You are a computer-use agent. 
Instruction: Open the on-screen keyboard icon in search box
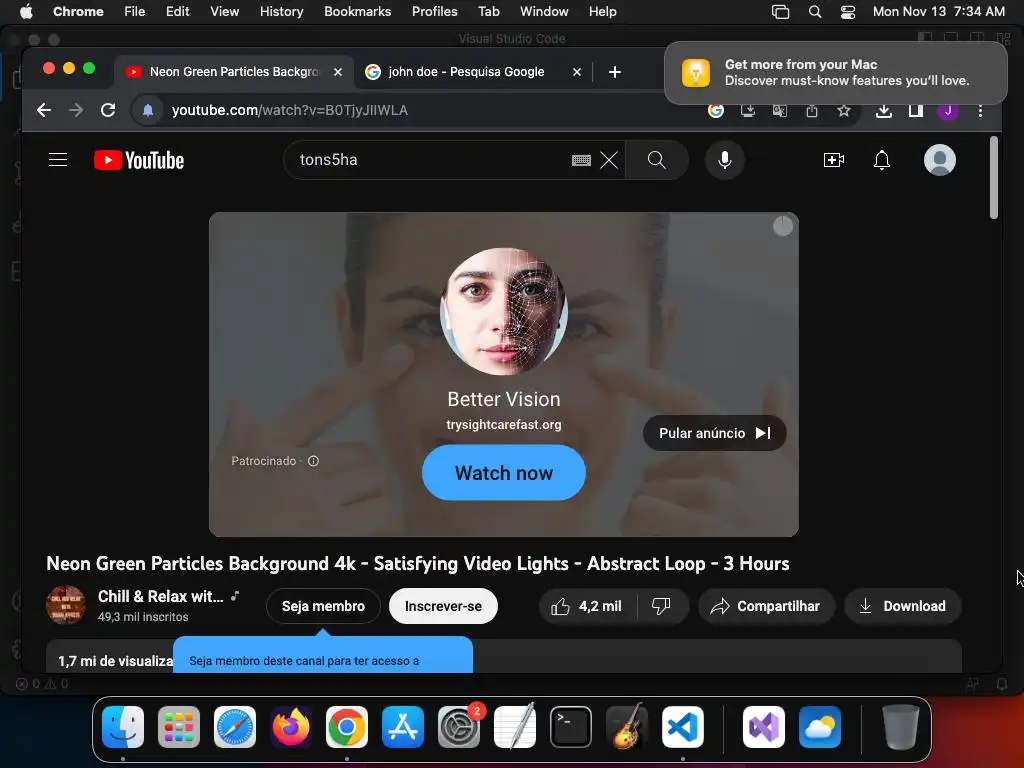581,160
